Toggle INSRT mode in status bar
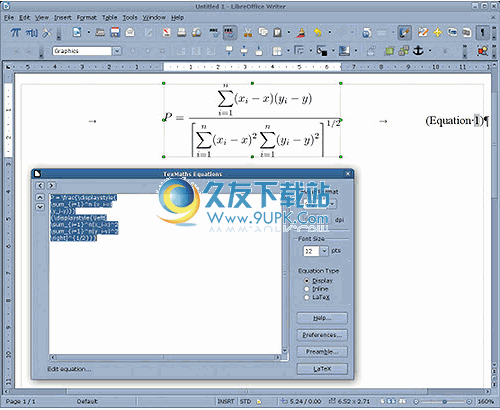 226,402
